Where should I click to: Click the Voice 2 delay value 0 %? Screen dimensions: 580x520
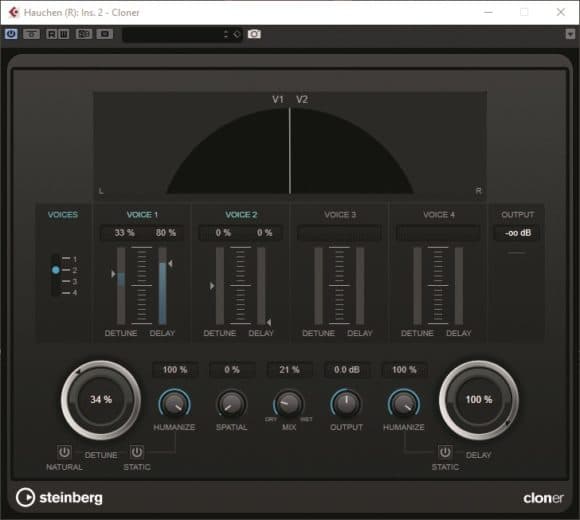coord(264,233)
